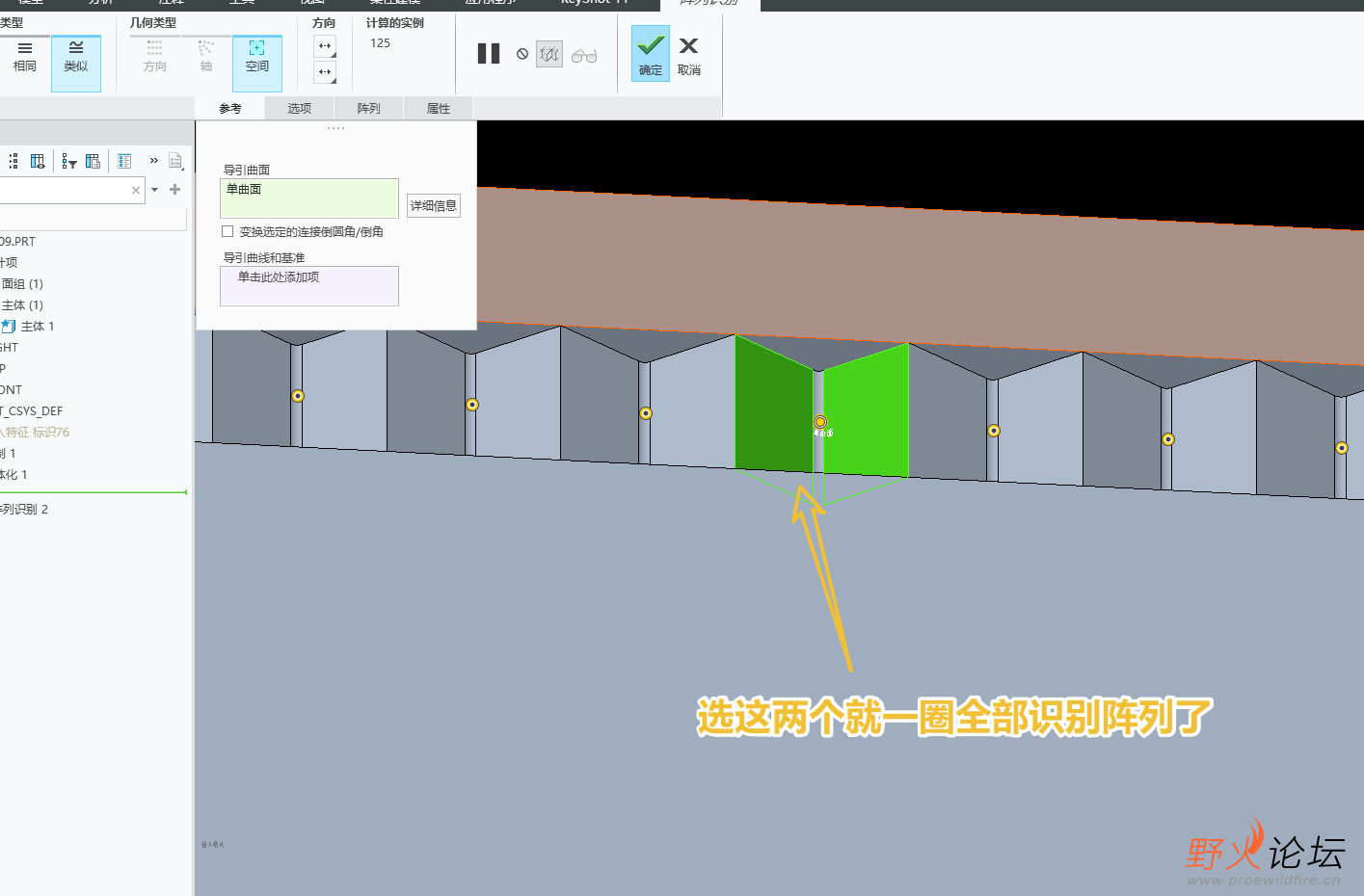The width and height of the screenshot is (1364, 896).
Task: Toggle the highlighted center pattern instance dot
Action: [x=820, y=422]
